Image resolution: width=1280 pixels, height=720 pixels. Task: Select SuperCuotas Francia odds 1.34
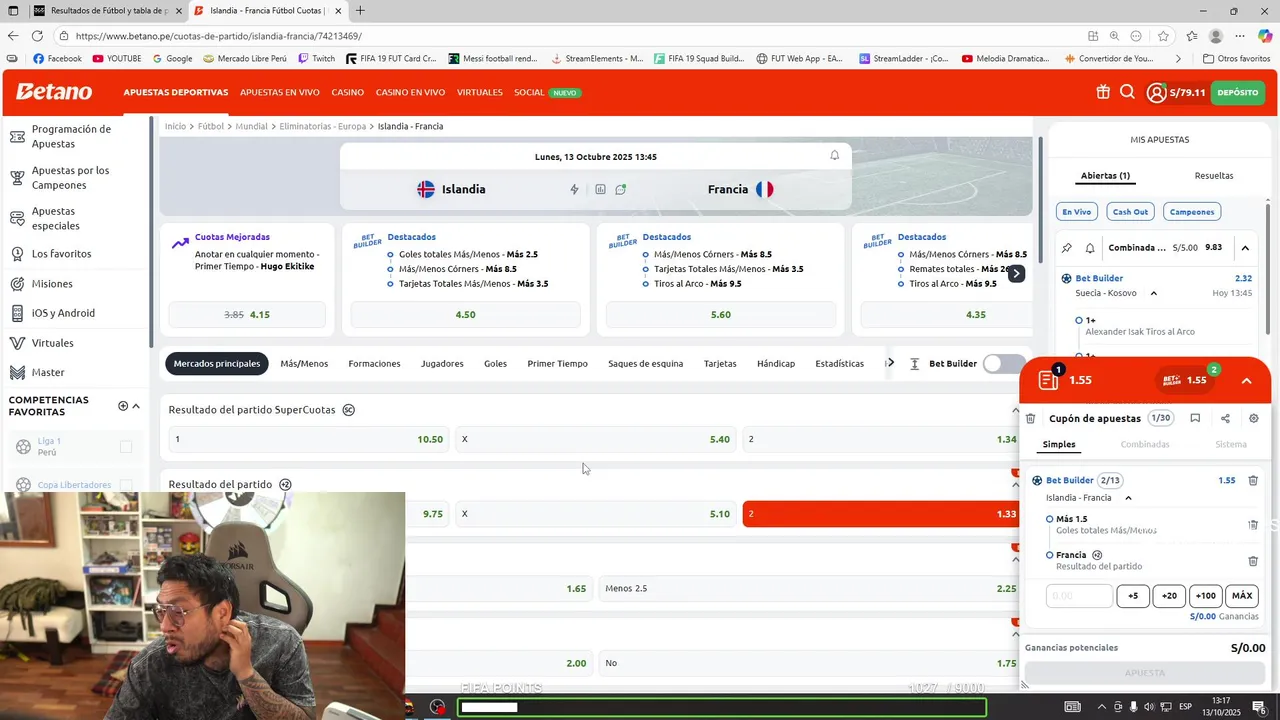(880, 439)
